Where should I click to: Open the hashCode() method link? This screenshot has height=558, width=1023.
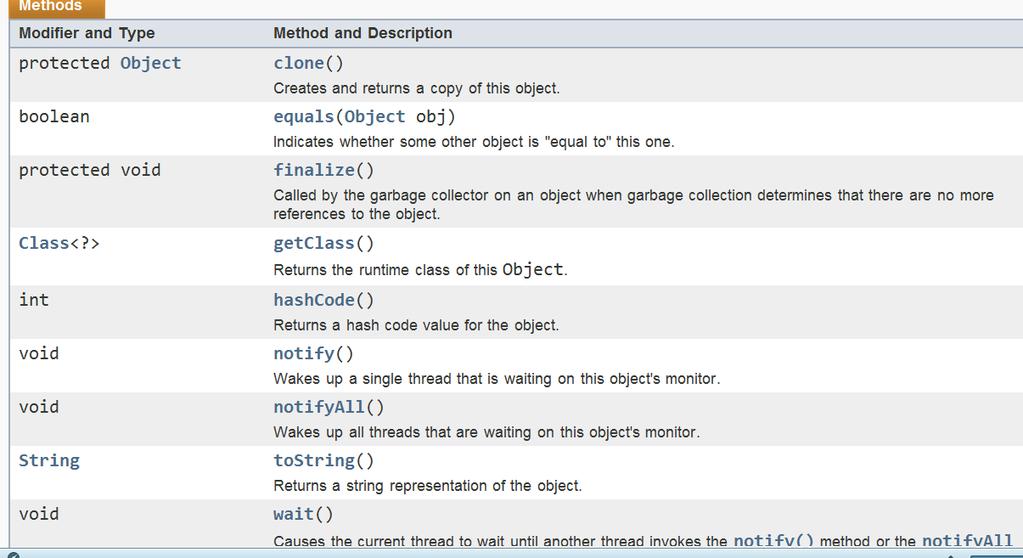[x=314, y=300]
